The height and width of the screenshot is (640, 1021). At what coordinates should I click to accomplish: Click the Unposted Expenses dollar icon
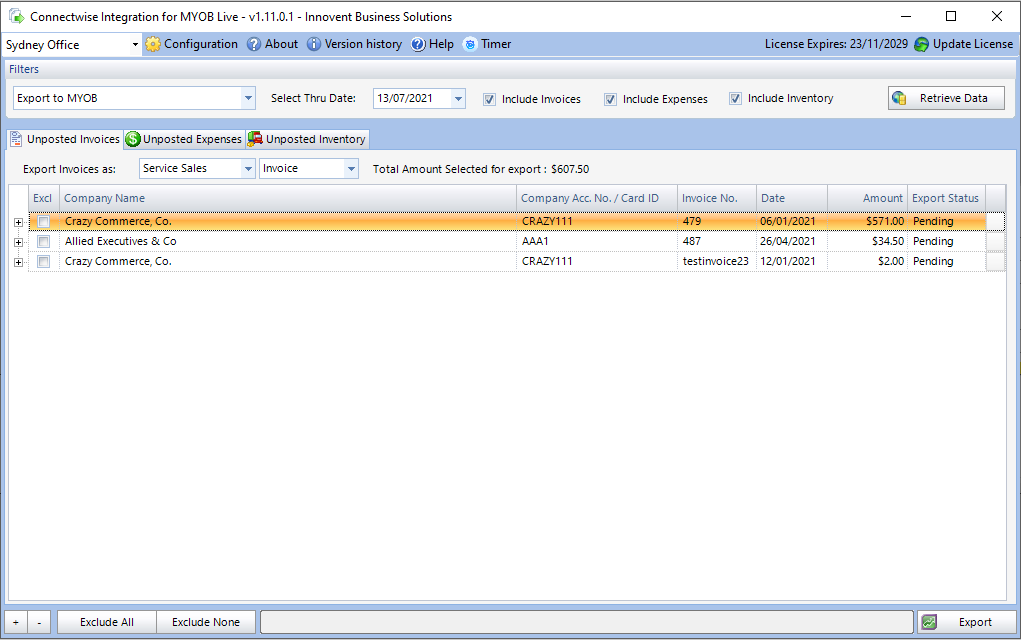pyautogui.click(x=133, y=139)
